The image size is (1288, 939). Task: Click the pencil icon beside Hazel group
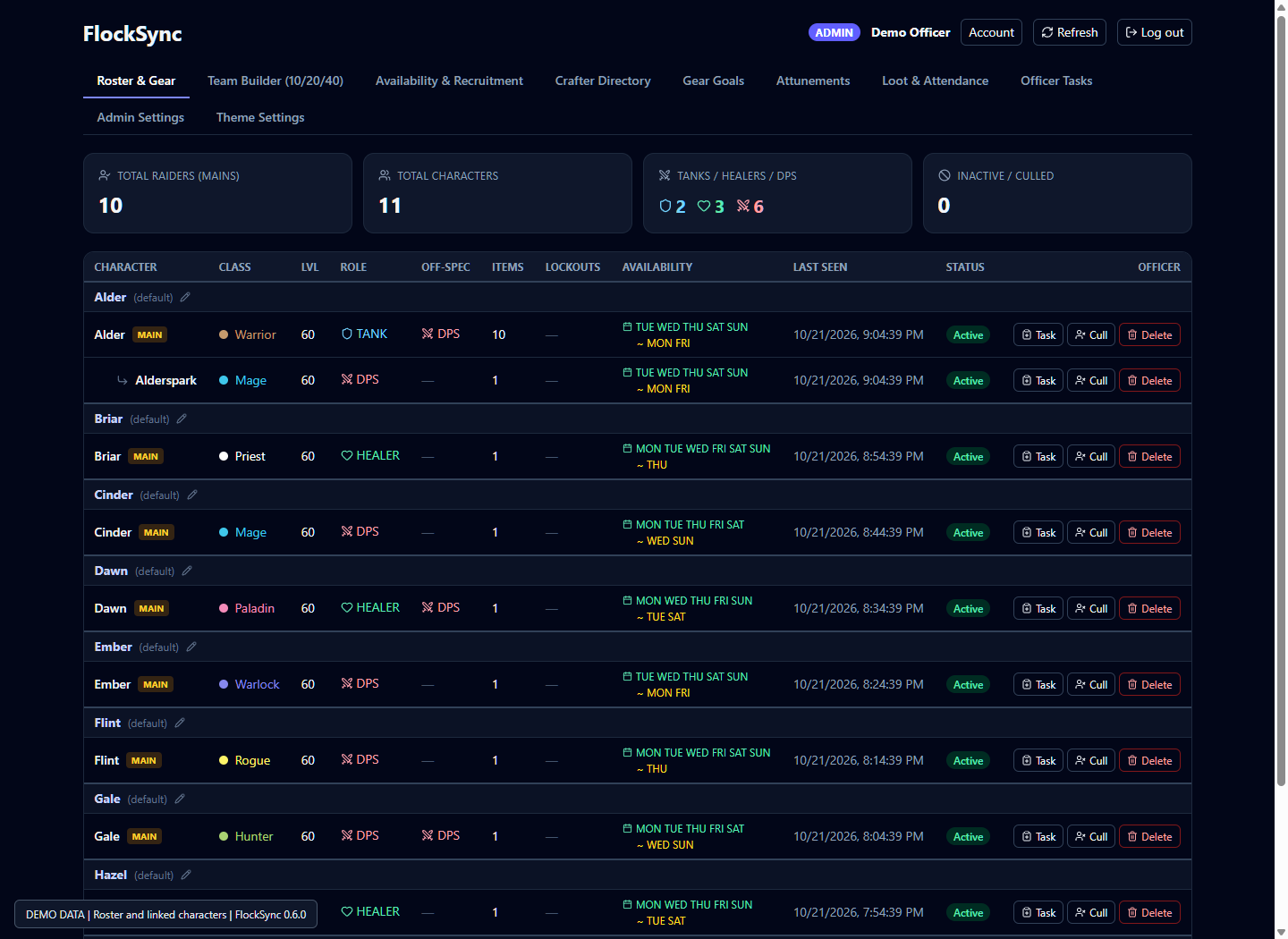(x=186, y=875)
